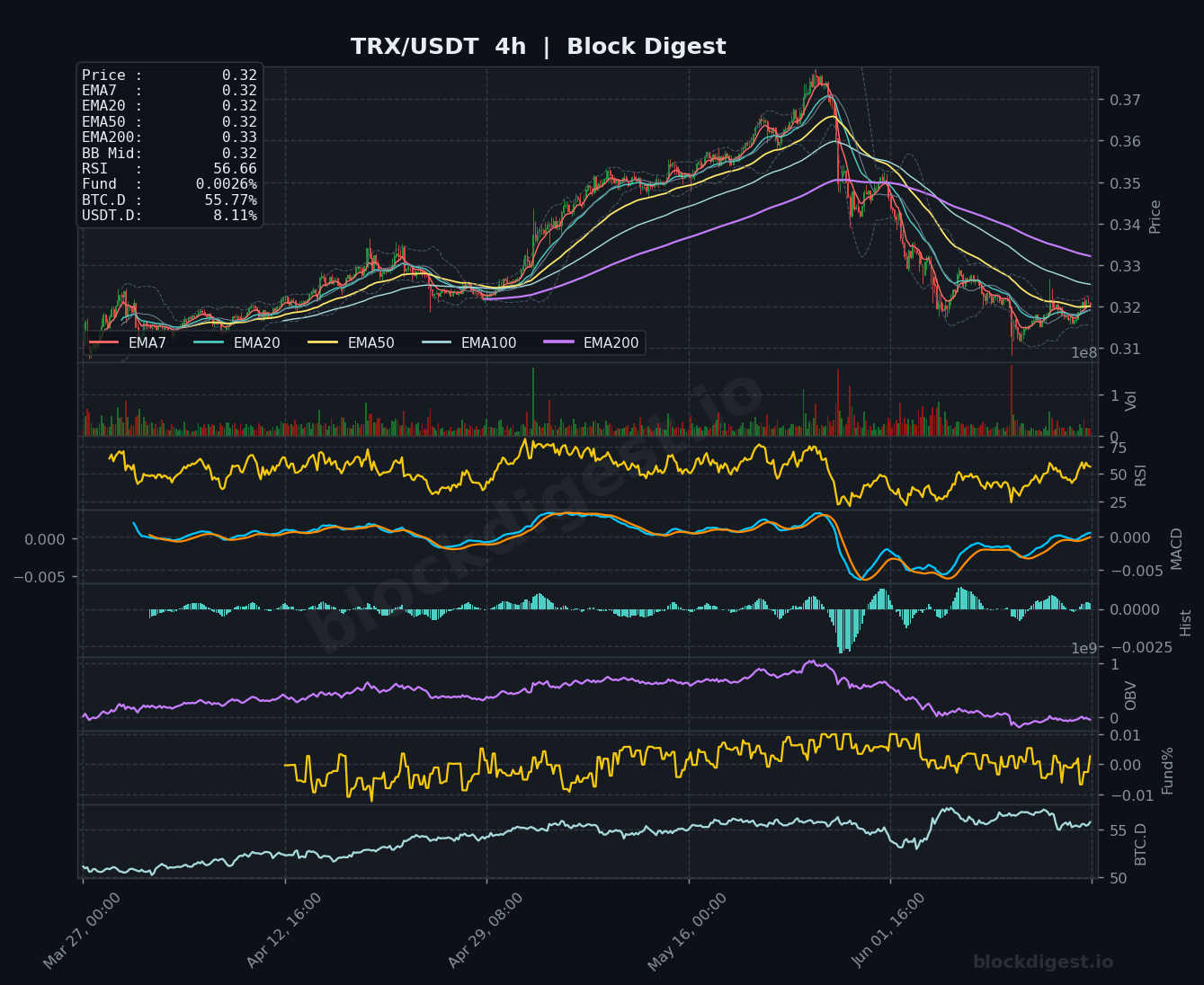Viewport: 1204px width, 985px height.
Task: Click the USDT.D 8.11% value
Action: [235, 216]
